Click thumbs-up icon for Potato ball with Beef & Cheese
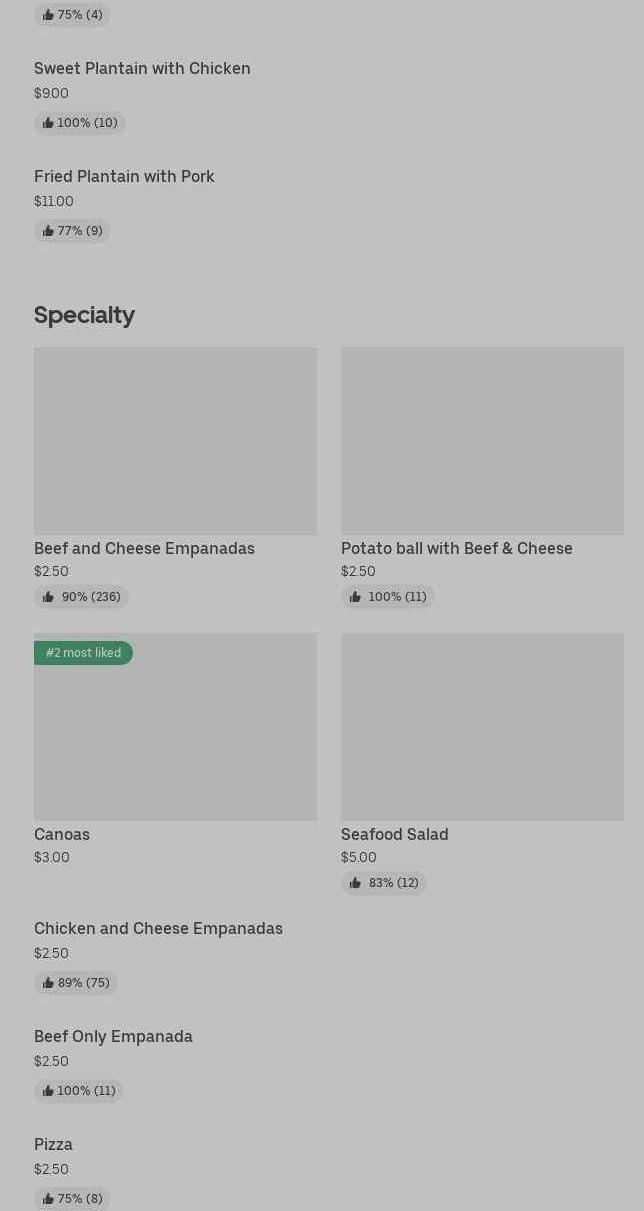Image resolution: width=644 pixels, height=1211 pixels. 355,597
